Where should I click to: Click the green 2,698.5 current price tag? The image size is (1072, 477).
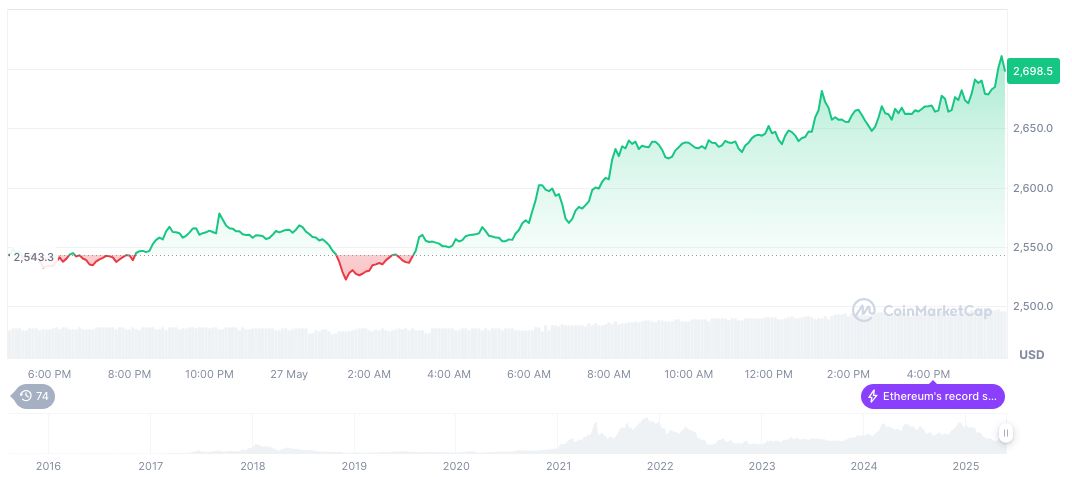click(1033, 71)
